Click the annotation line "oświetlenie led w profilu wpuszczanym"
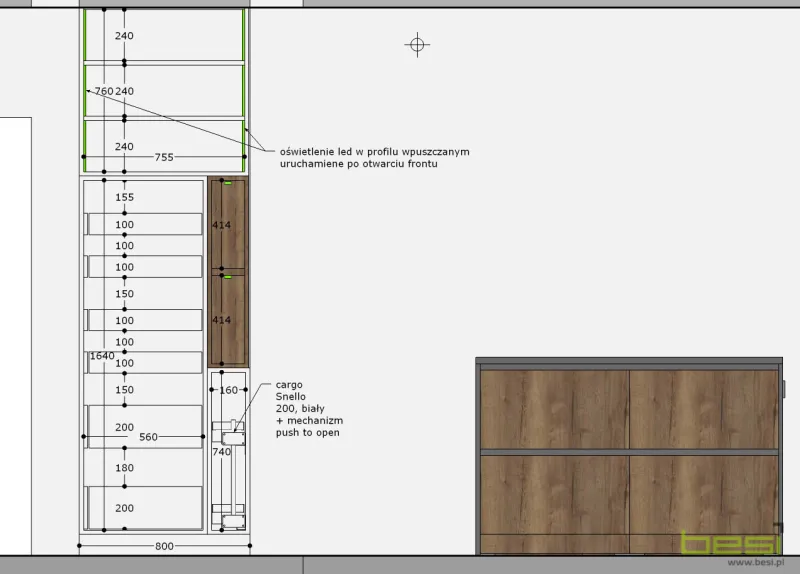The height and width of the screenshot is (574, 800). [374, 152]
